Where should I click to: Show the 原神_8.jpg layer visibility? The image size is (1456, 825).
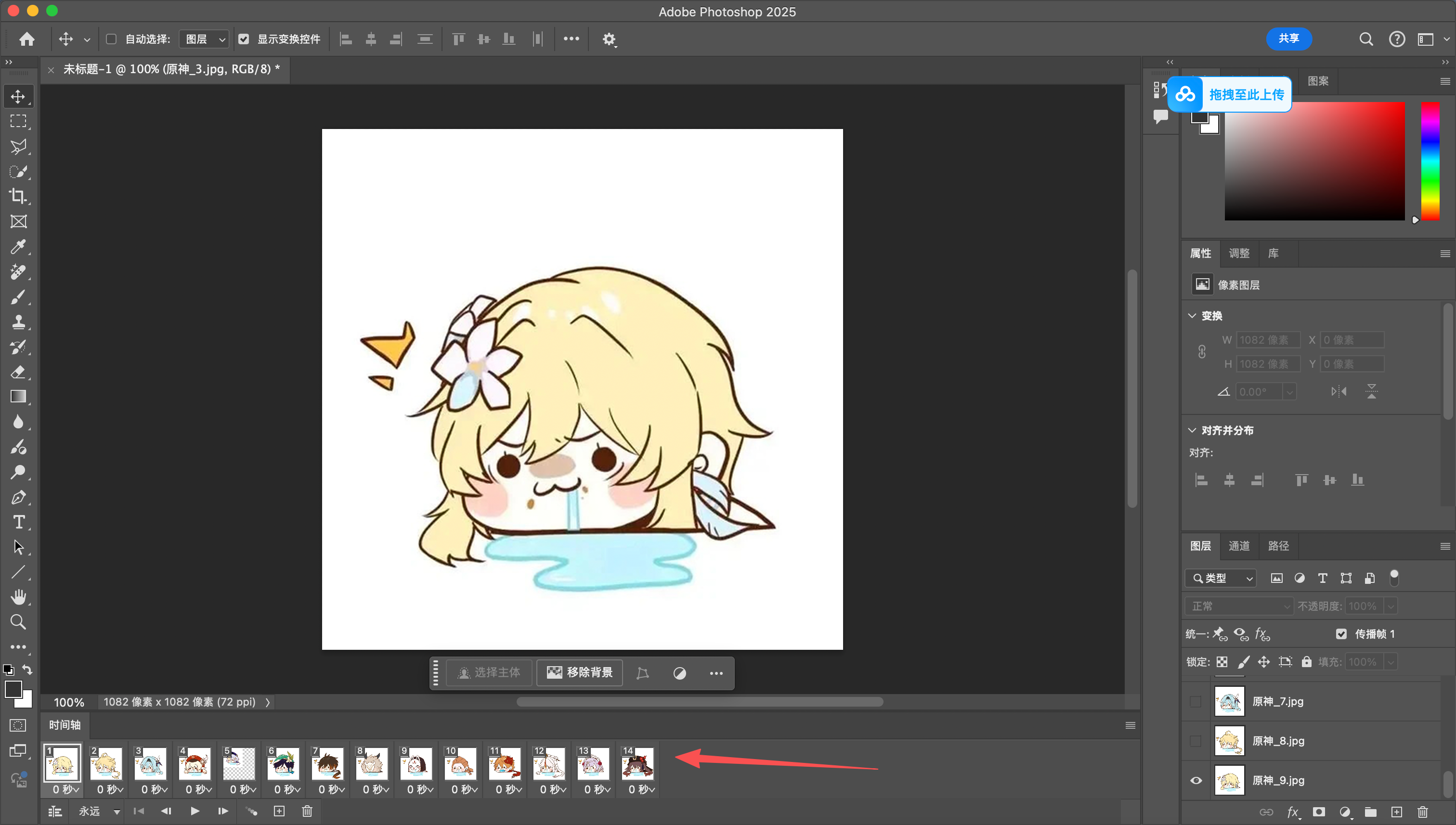pyautogui.click(x=1196, y=741)
